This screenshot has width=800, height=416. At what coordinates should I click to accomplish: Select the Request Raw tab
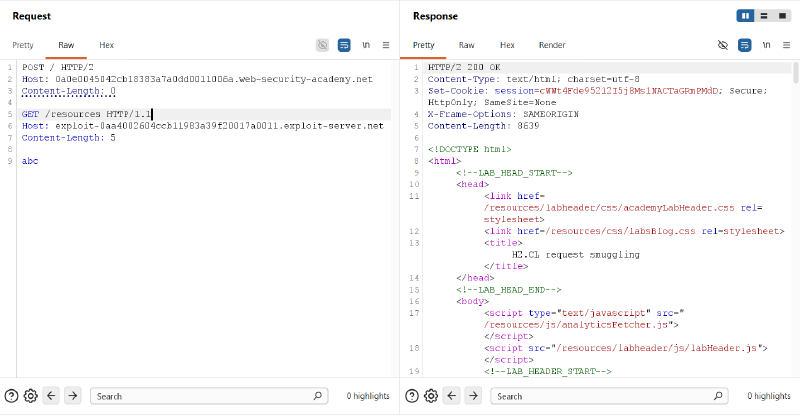[66, 45]
